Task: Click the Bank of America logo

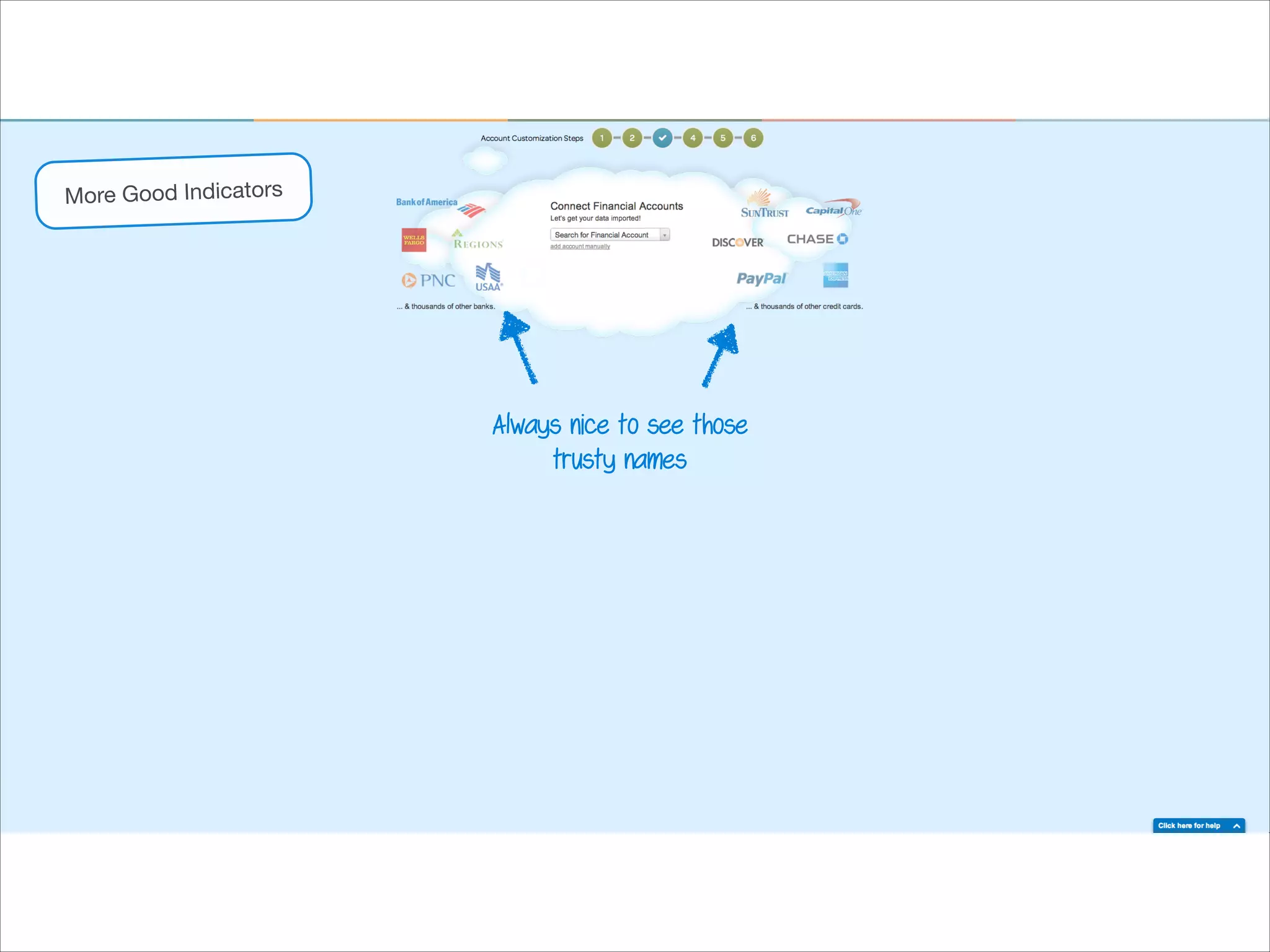Action: point(439,206)
